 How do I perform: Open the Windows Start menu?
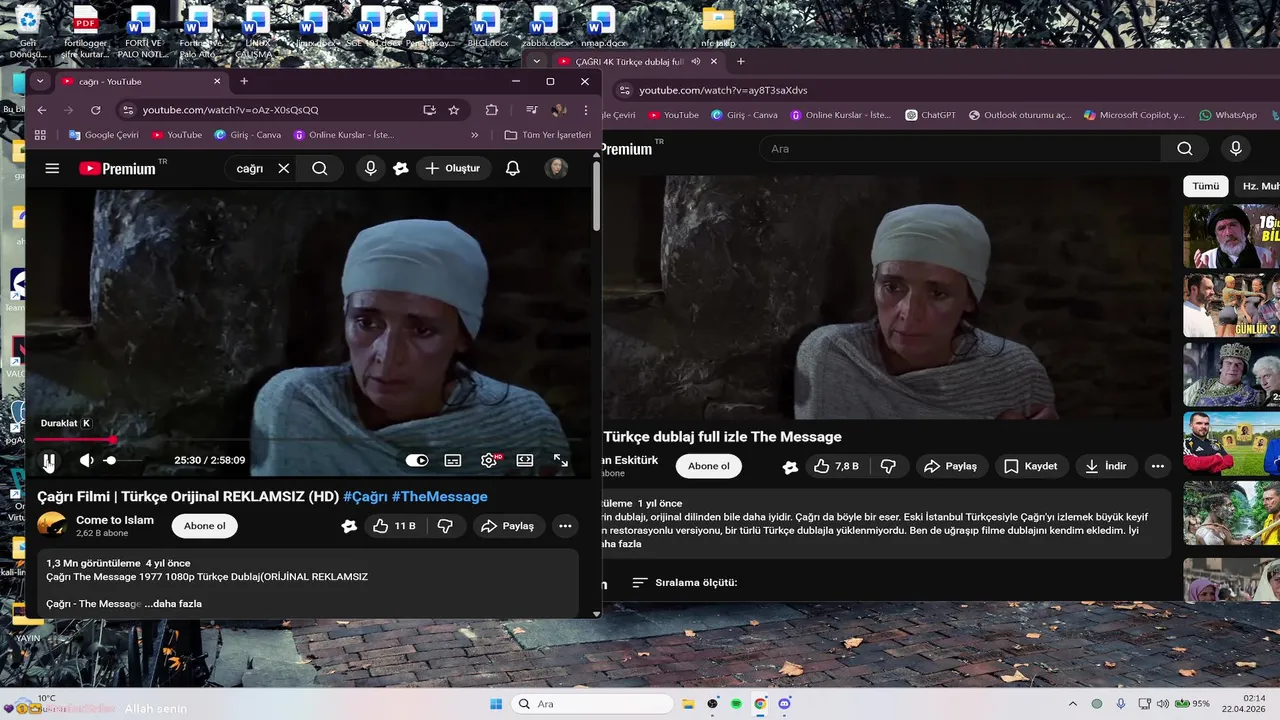(x=496, y=704)
